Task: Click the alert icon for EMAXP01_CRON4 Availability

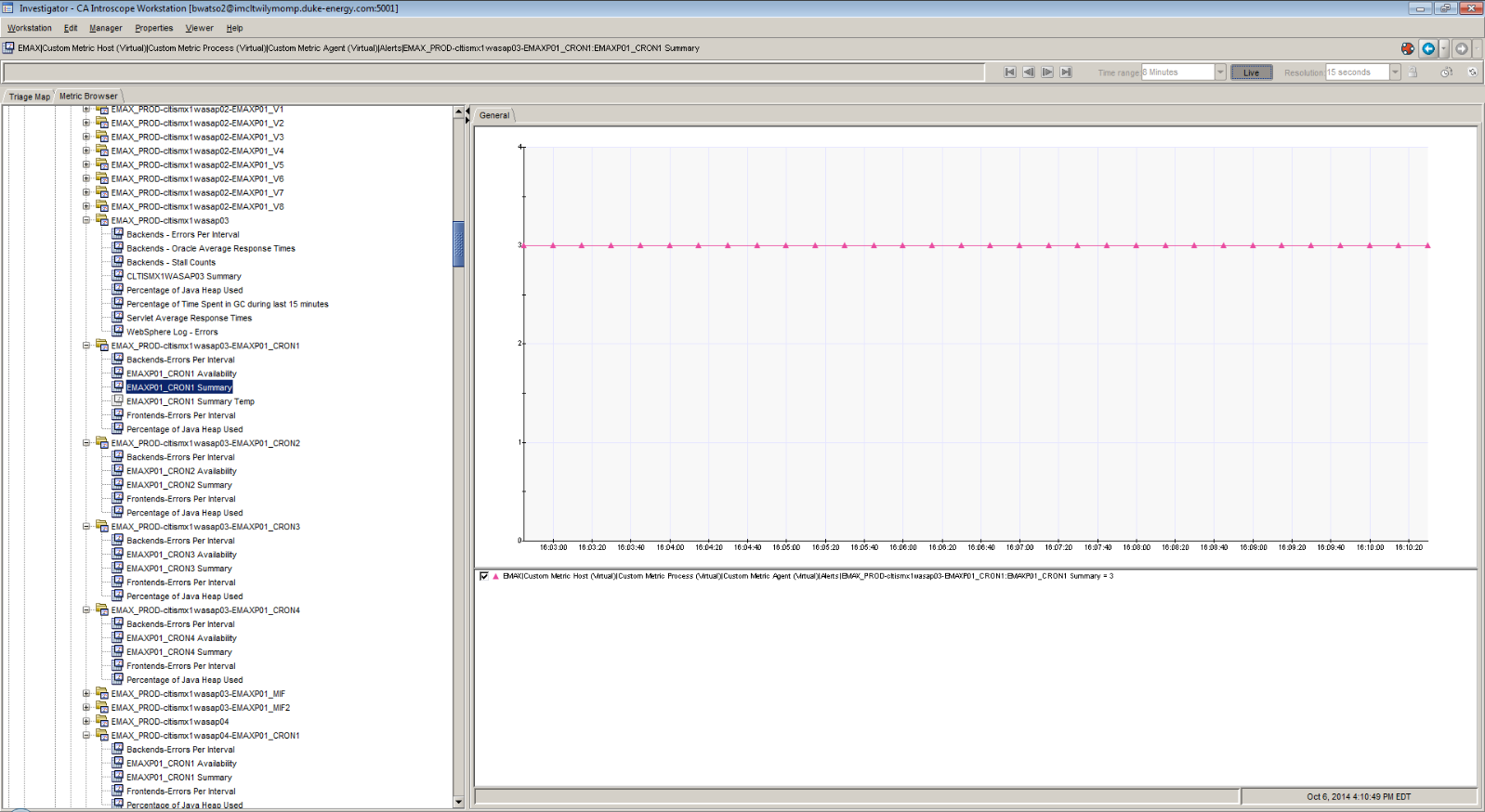Action: tap(118, 638)
